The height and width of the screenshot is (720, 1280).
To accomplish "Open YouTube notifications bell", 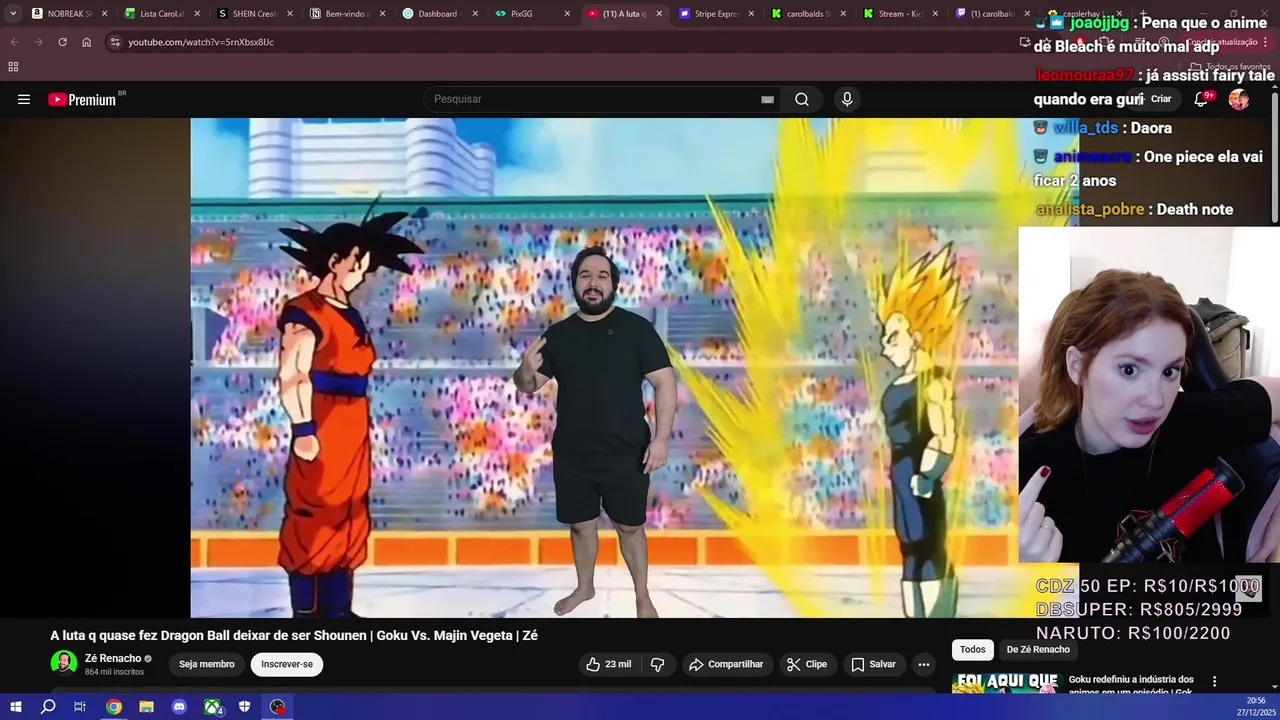I will [x=1201, y=99].
